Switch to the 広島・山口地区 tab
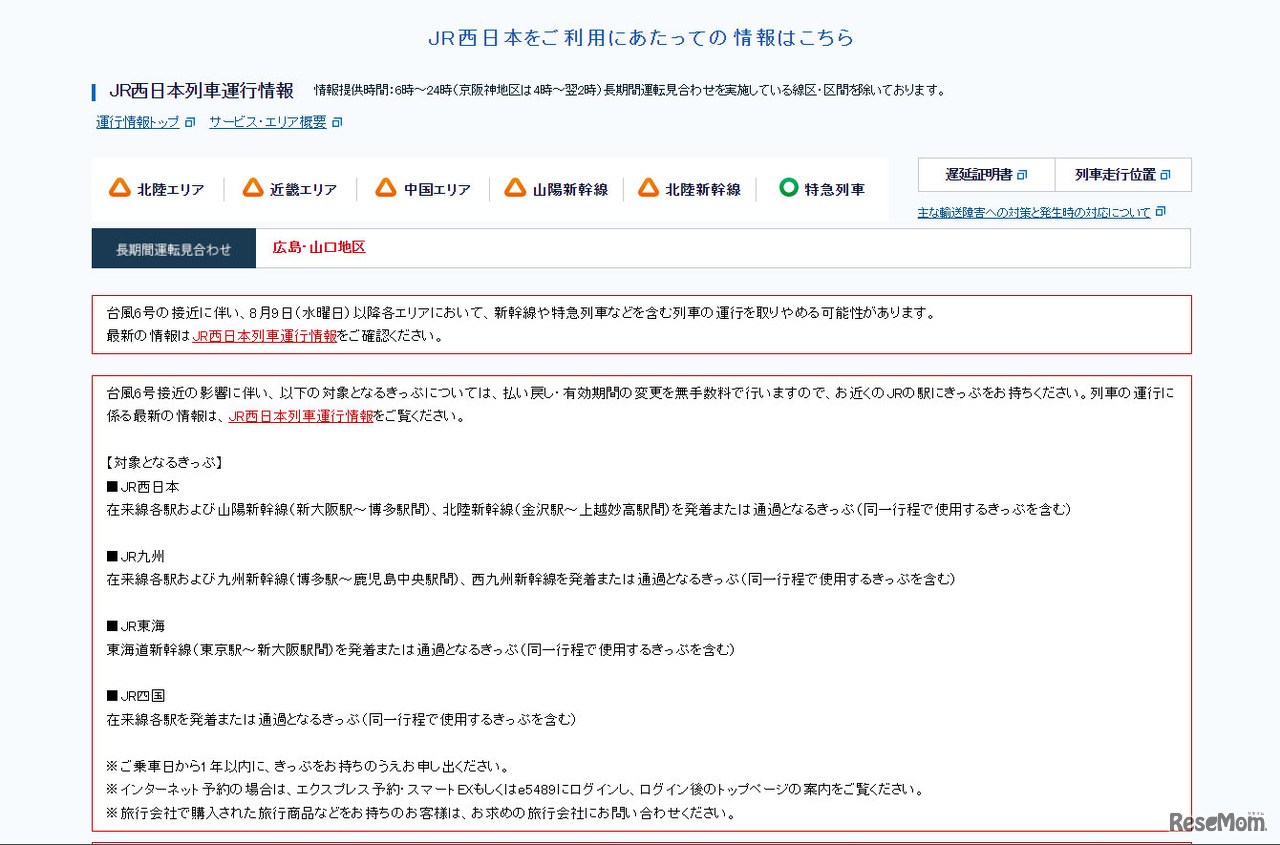Screen dimensions: 1280x845 318,247
